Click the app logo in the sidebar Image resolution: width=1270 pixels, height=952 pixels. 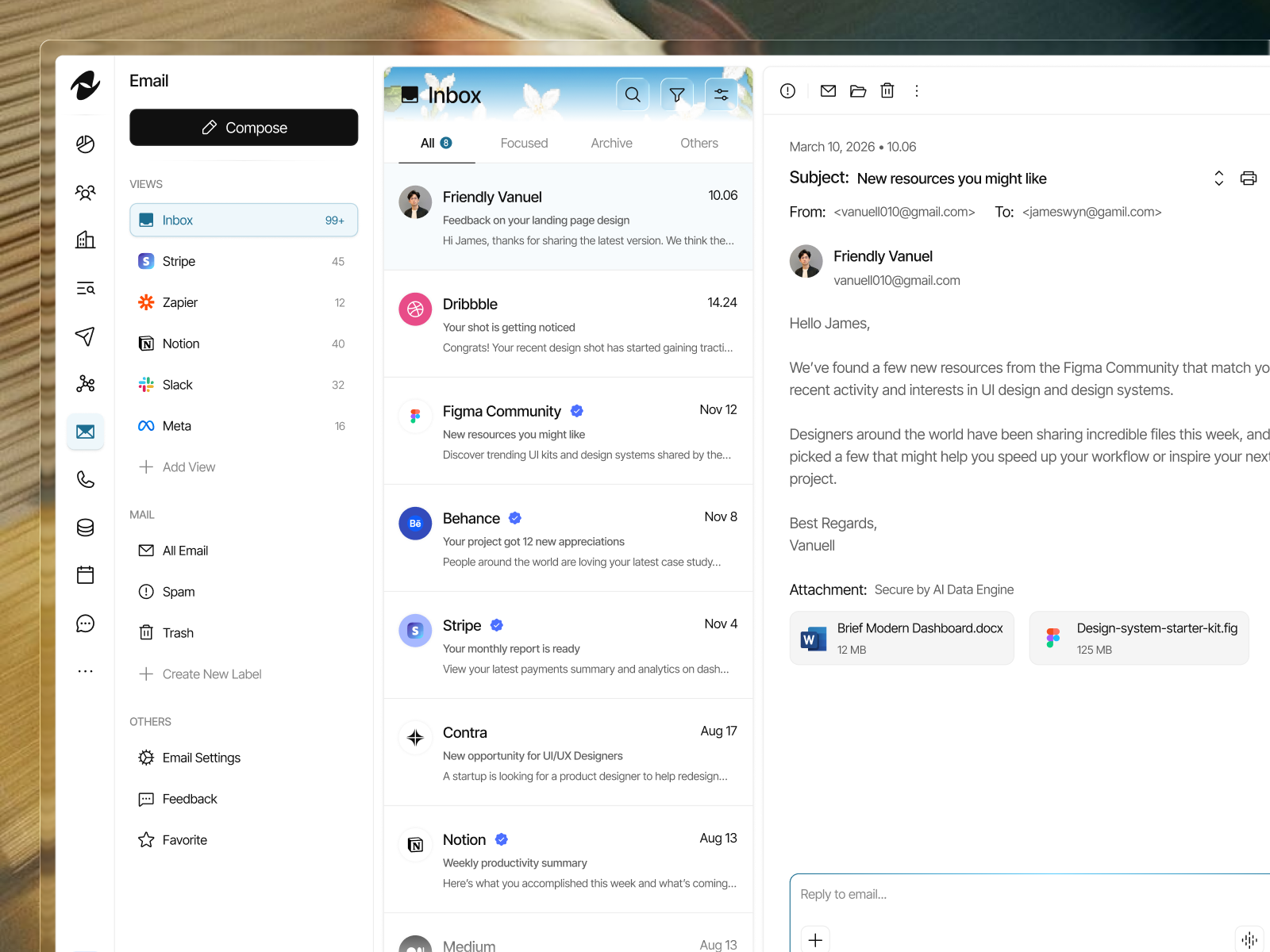coord(85,85)
